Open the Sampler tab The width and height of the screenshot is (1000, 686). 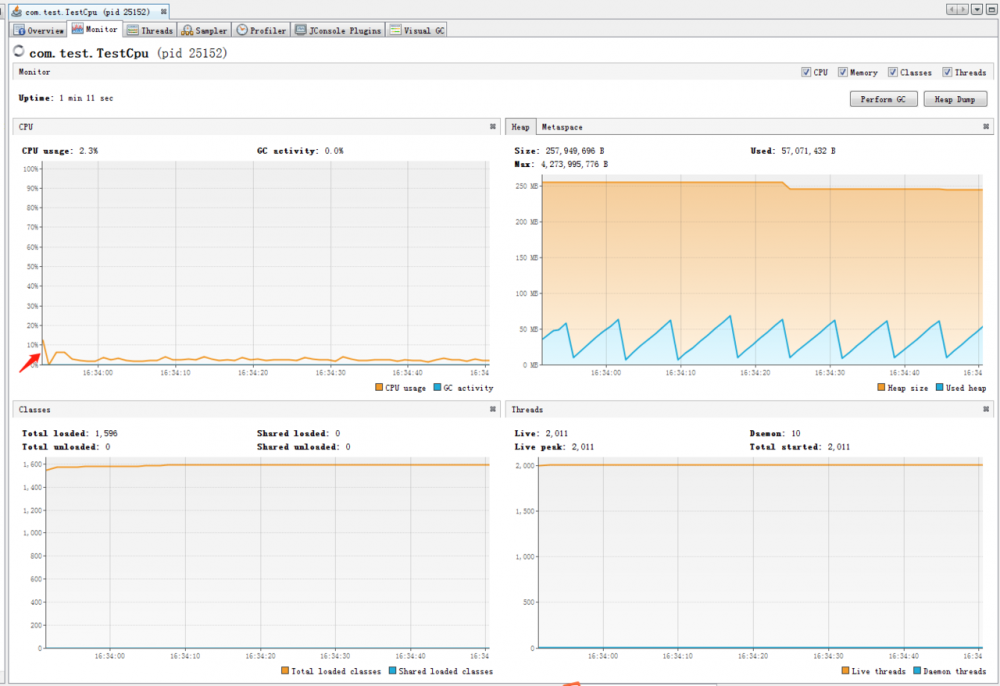[x=204, y=30]
